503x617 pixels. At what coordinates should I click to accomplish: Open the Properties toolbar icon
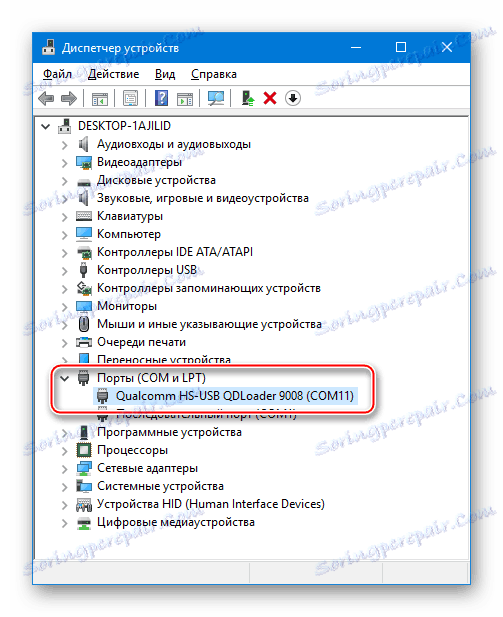point(130,98)
